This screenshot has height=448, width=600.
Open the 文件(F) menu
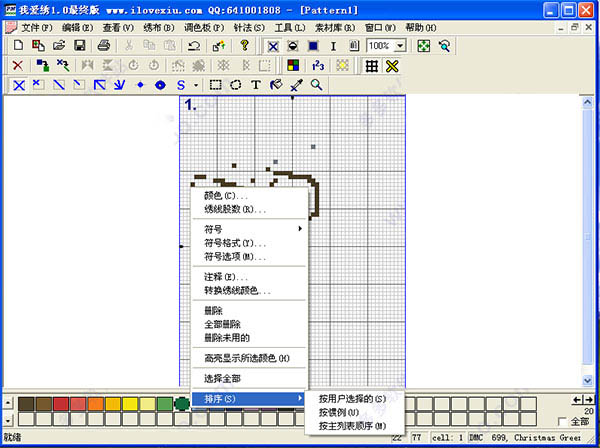coord(37,28)
